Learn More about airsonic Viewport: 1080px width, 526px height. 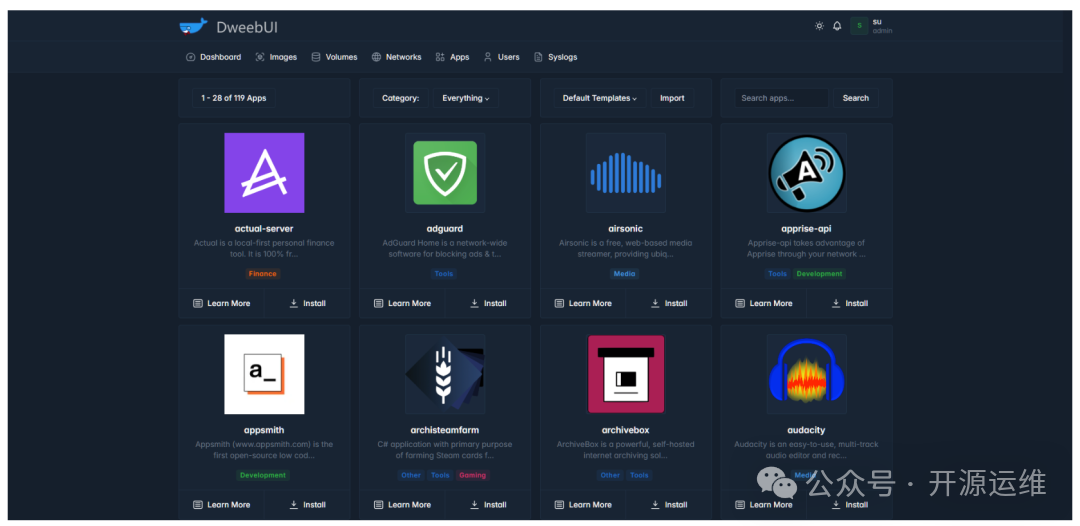pyautogui.click(x=583, y=303)
